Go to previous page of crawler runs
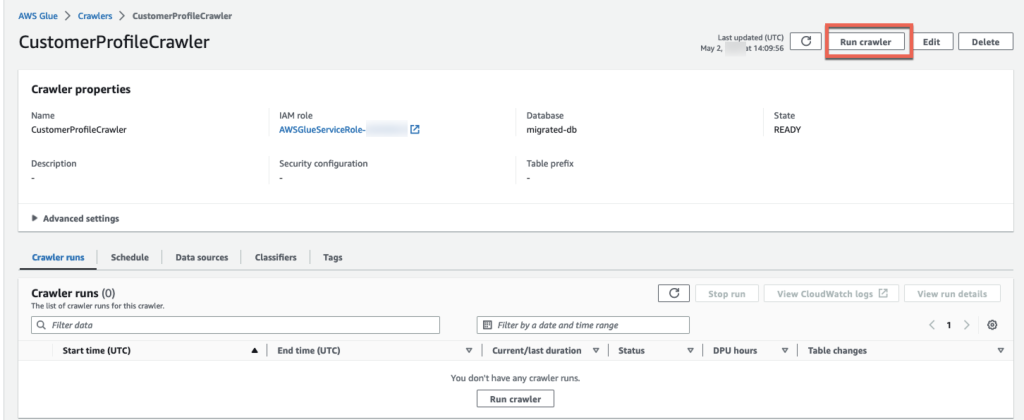Viewport: 1024px width, 420px height. tap(932, 325)
